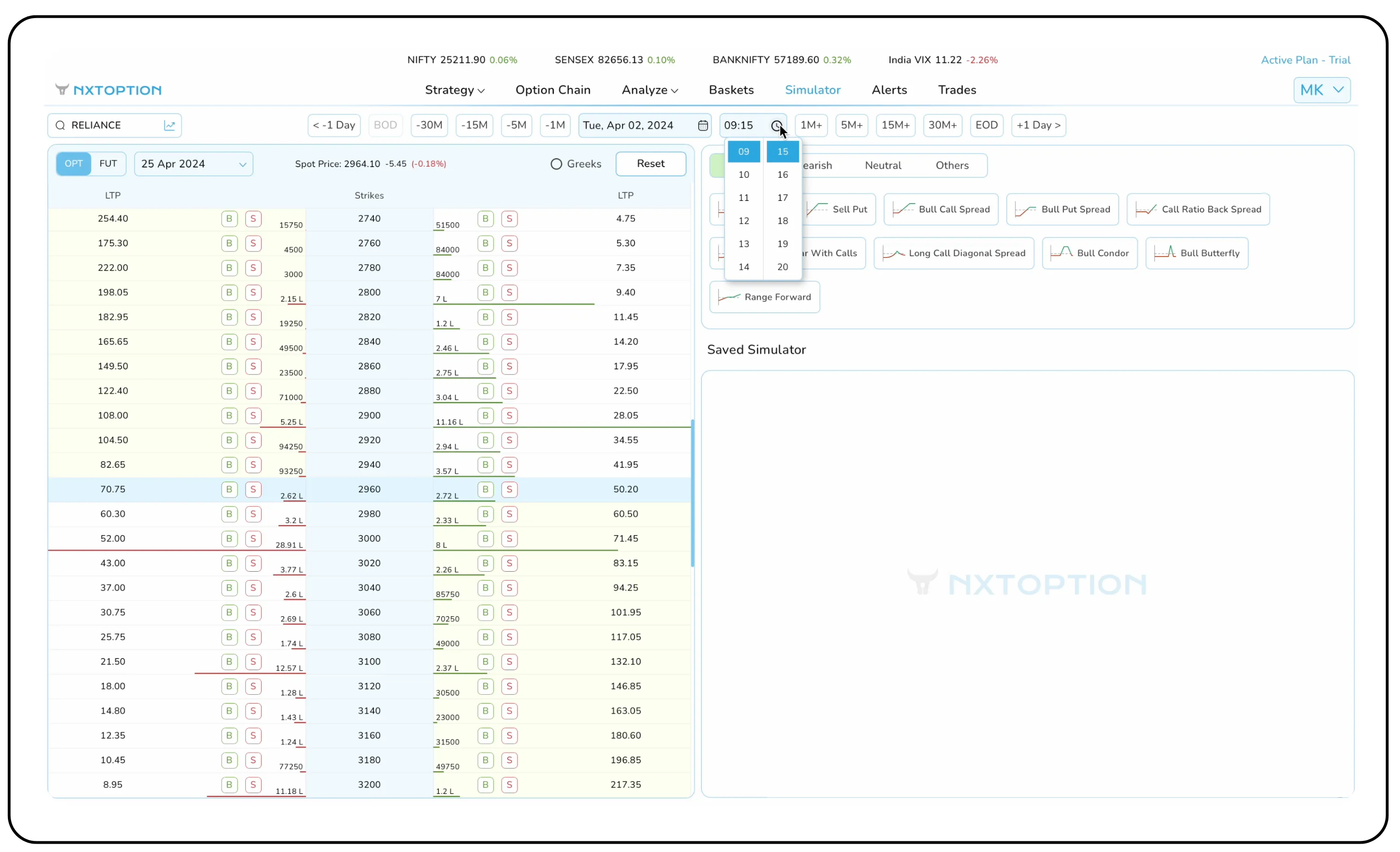Select hour 10 in the time picker
Viewport: 1400px width, 852px height.
[x=744, y=174]
